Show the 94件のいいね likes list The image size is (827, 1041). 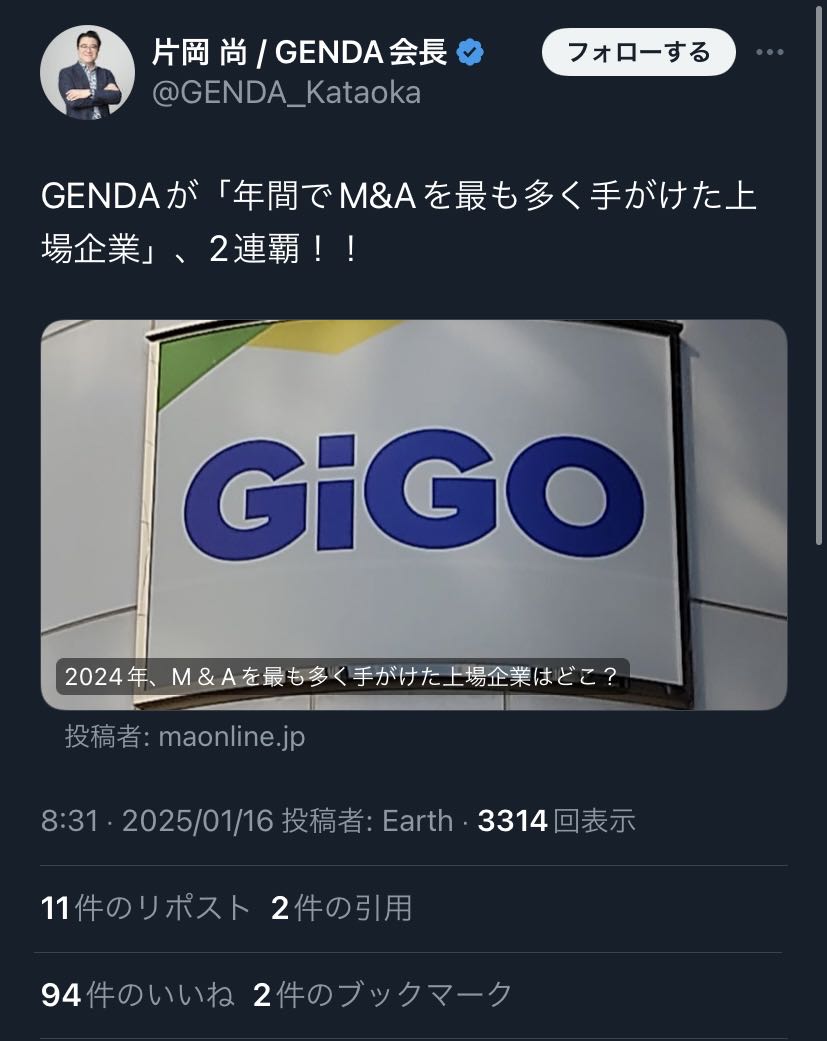[137, 995]
